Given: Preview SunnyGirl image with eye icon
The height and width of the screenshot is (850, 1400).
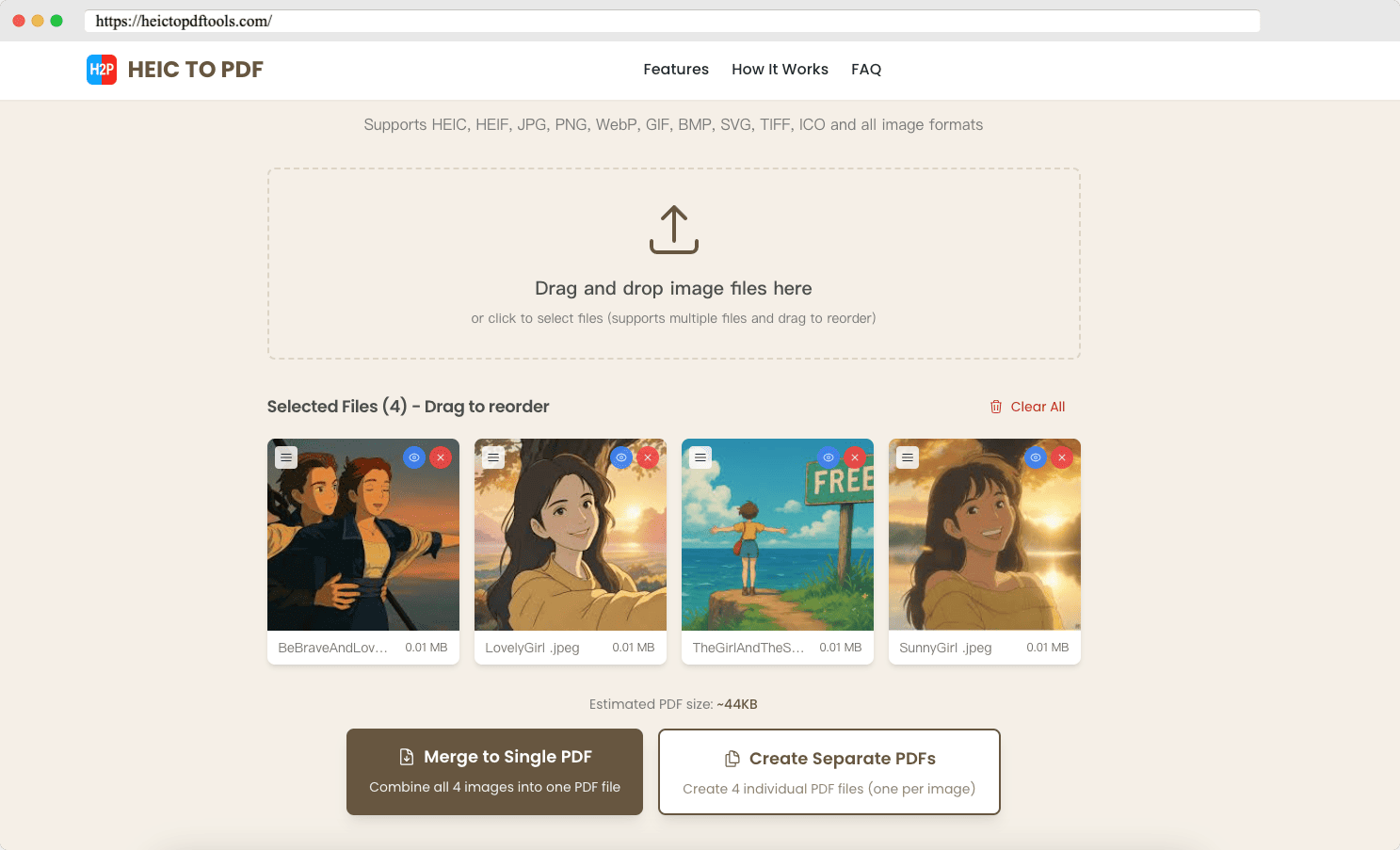Looking at the screenshot, I should pos(1036,457).
